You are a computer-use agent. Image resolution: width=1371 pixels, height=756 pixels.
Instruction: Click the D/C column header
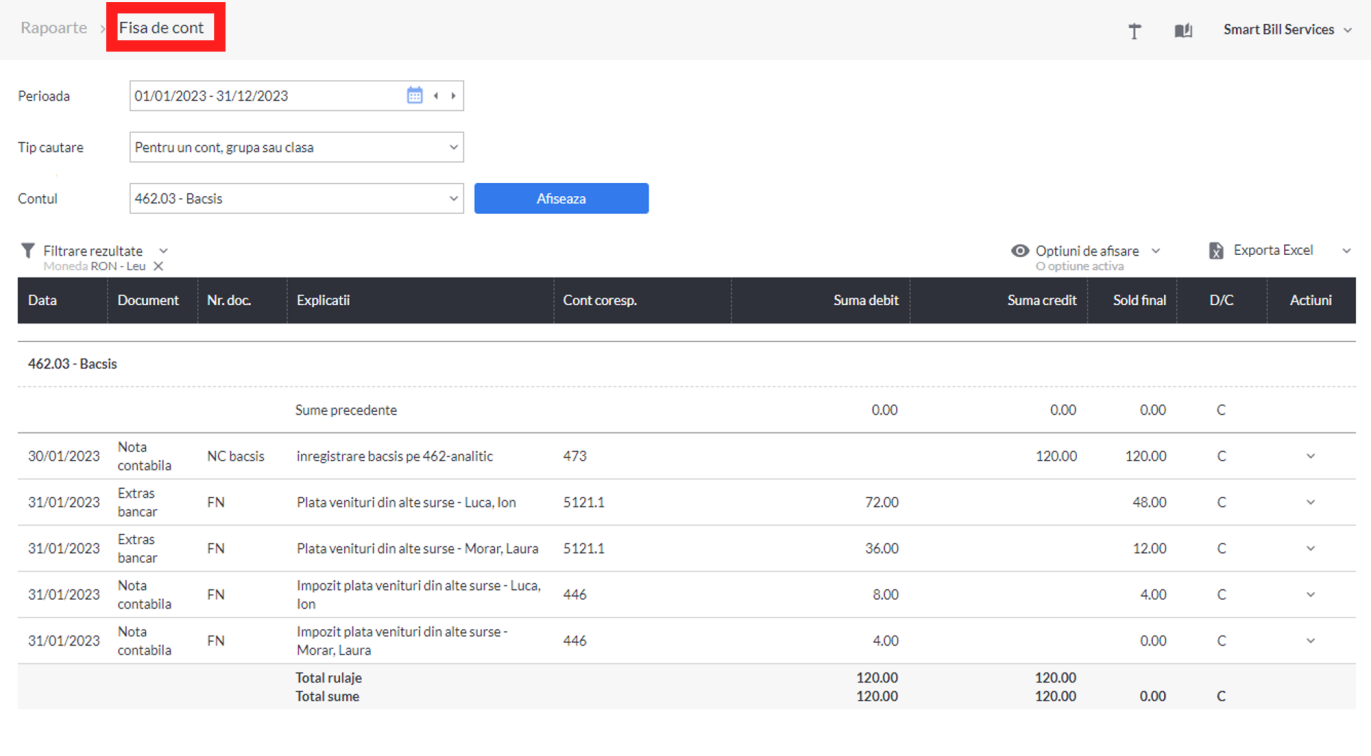pos(1221,300)
